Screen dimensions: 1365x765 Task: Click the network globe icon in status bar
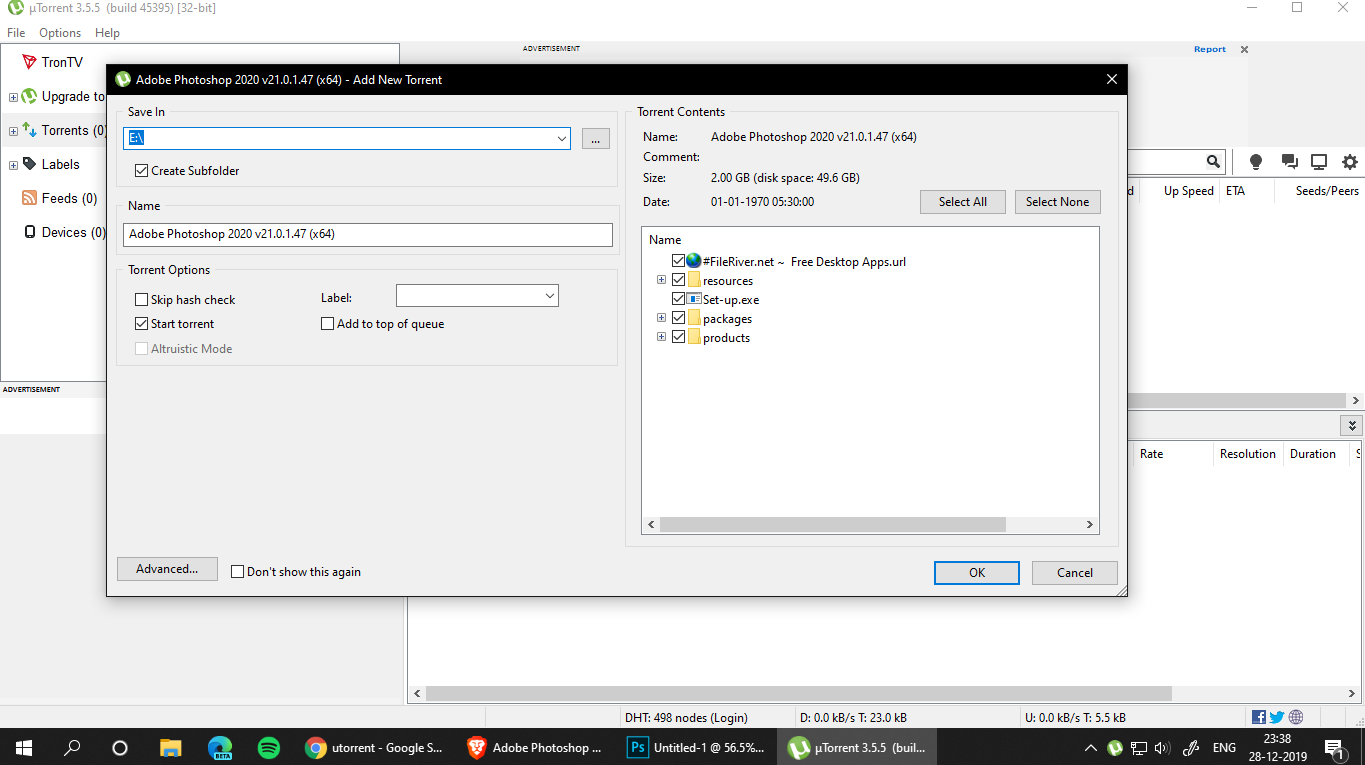1296,717
